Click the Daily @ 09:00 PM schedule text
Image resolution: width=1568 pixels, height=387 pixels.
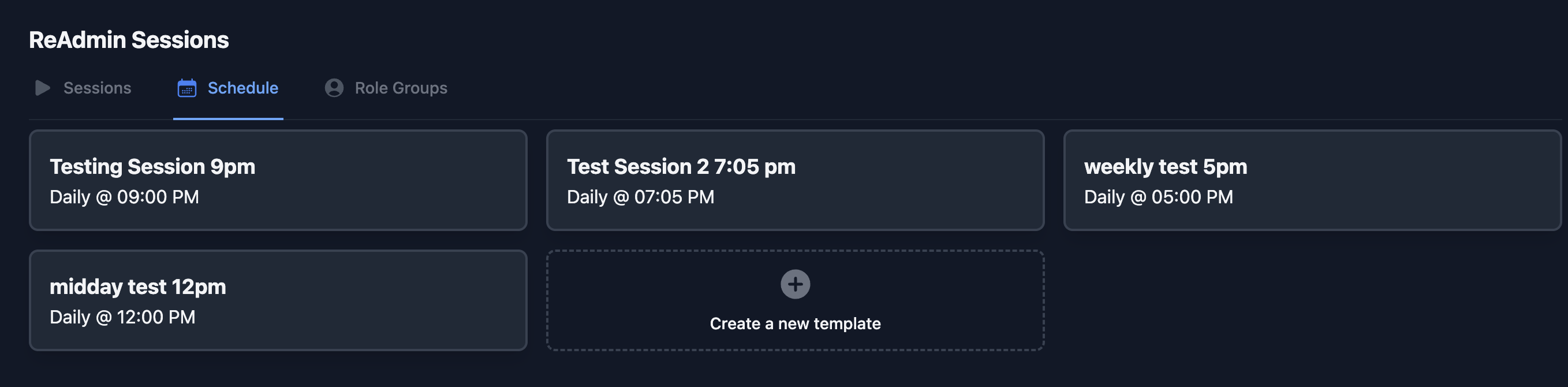coord(124,196)
